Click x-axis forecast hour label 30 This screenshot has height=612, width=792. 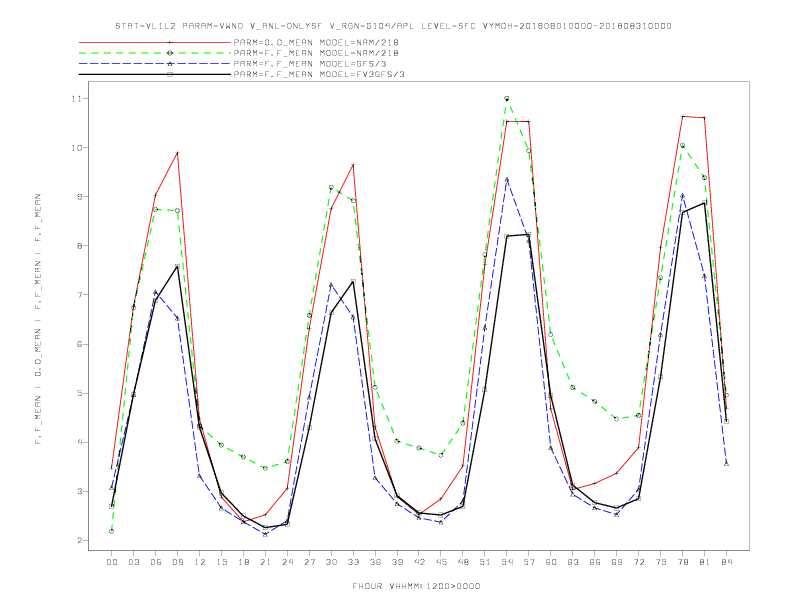coord(331,562)
